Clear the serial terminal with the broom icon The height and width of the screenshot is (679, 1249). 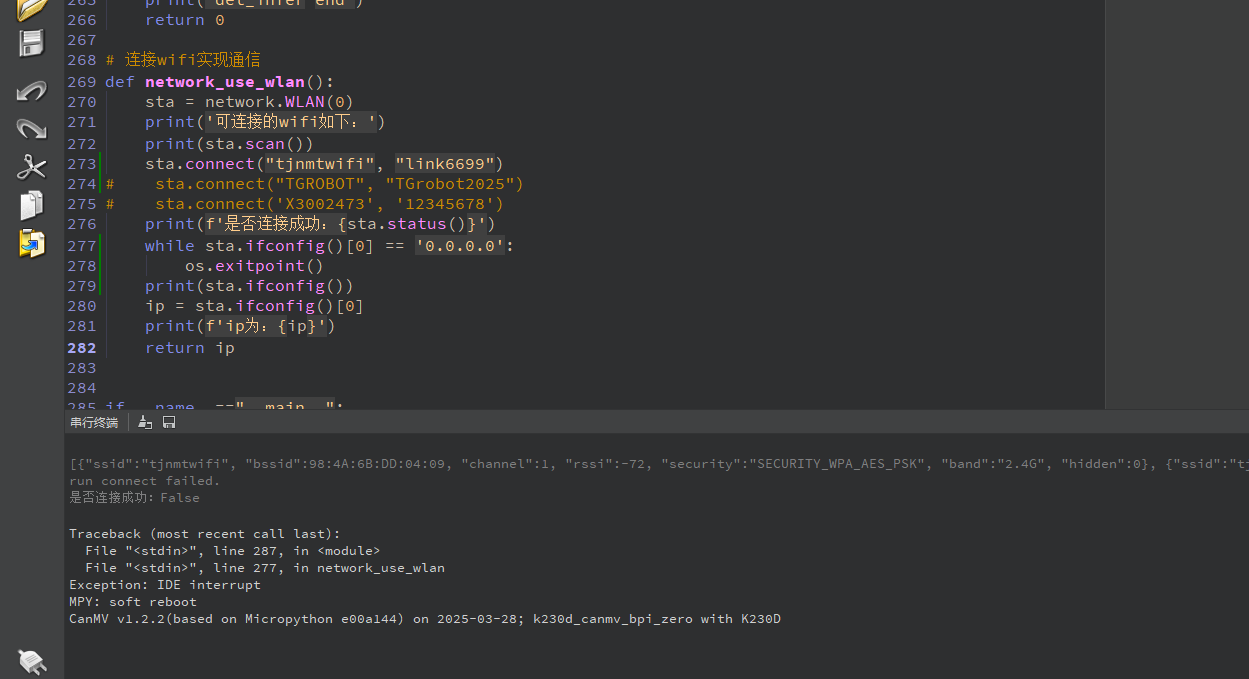[145, 423]
